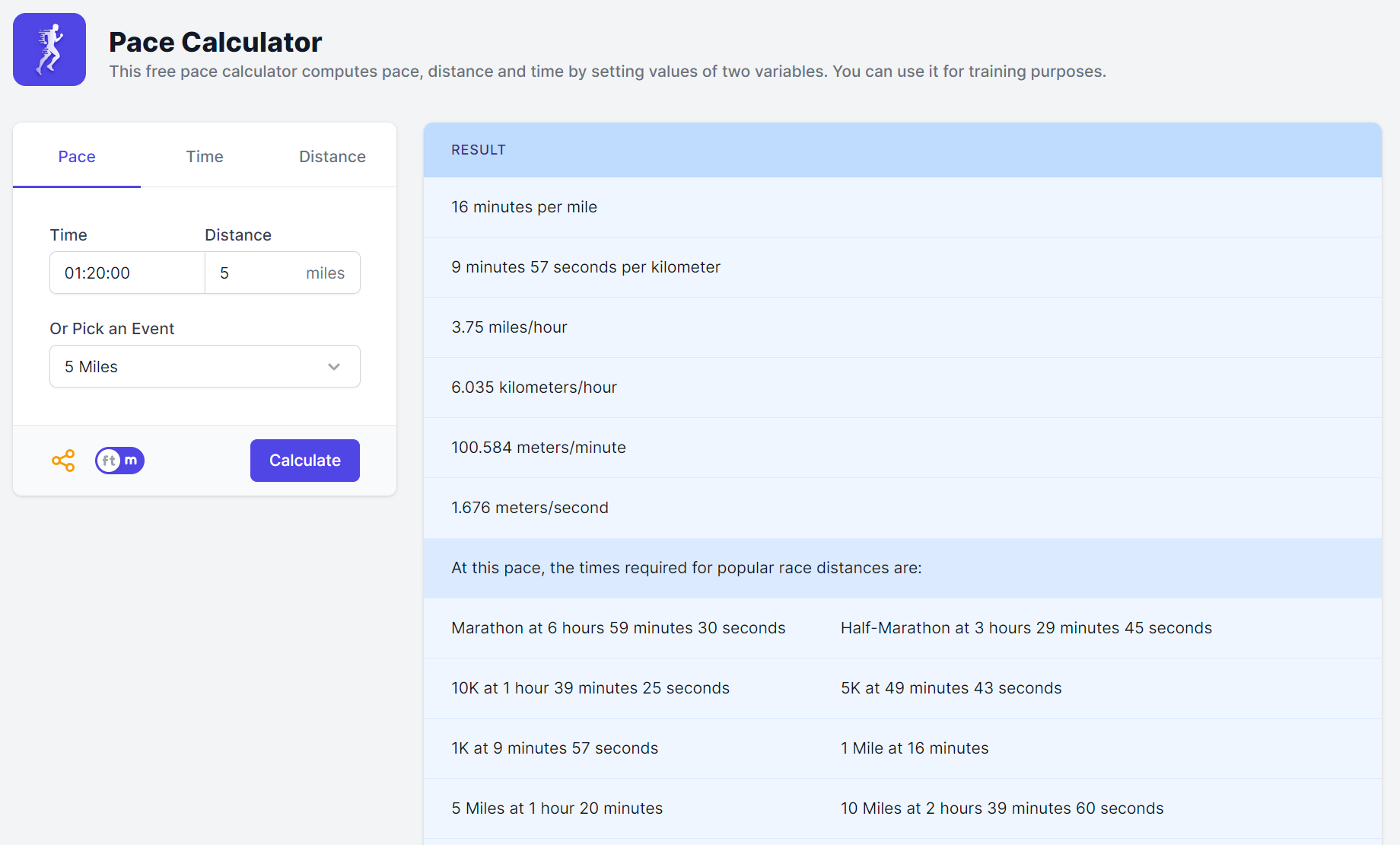Select the Marathon time result

[x=618, y=628]
